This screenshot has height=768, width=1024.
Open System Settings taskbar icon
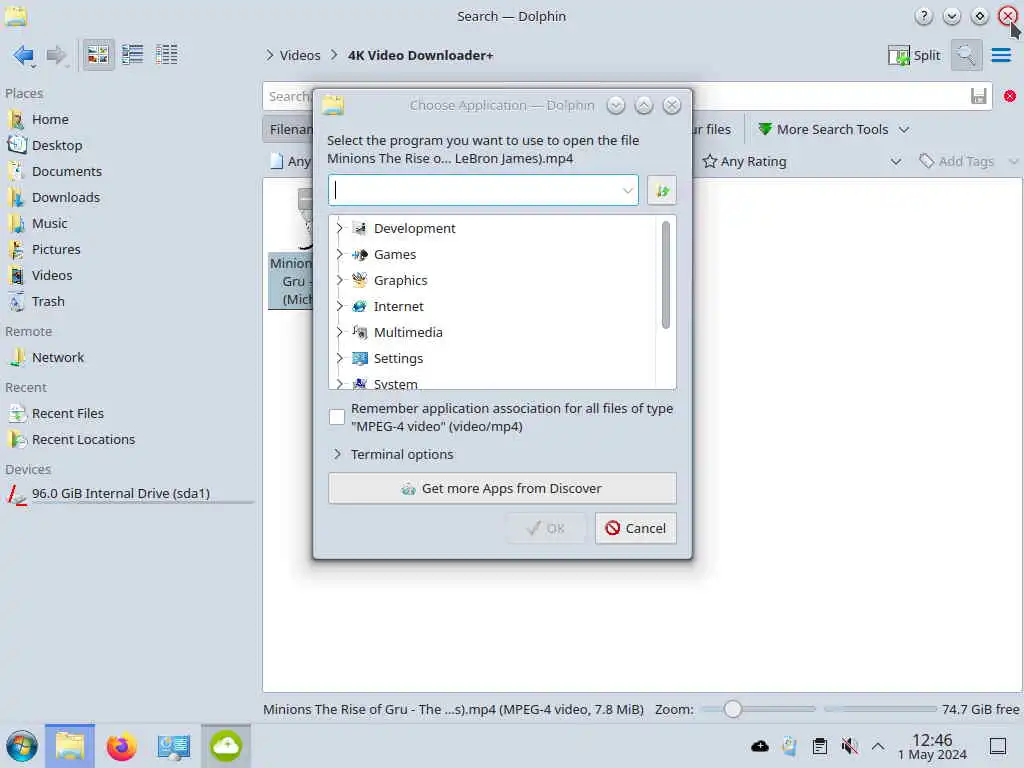tap(173, 746)
